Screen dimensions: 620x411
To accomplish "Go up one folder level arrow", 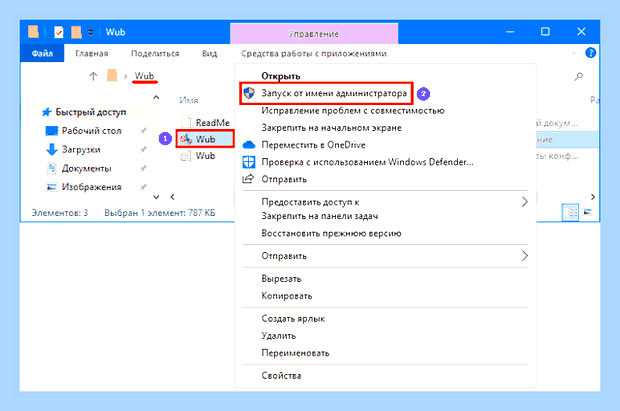I will pos(93,76).
